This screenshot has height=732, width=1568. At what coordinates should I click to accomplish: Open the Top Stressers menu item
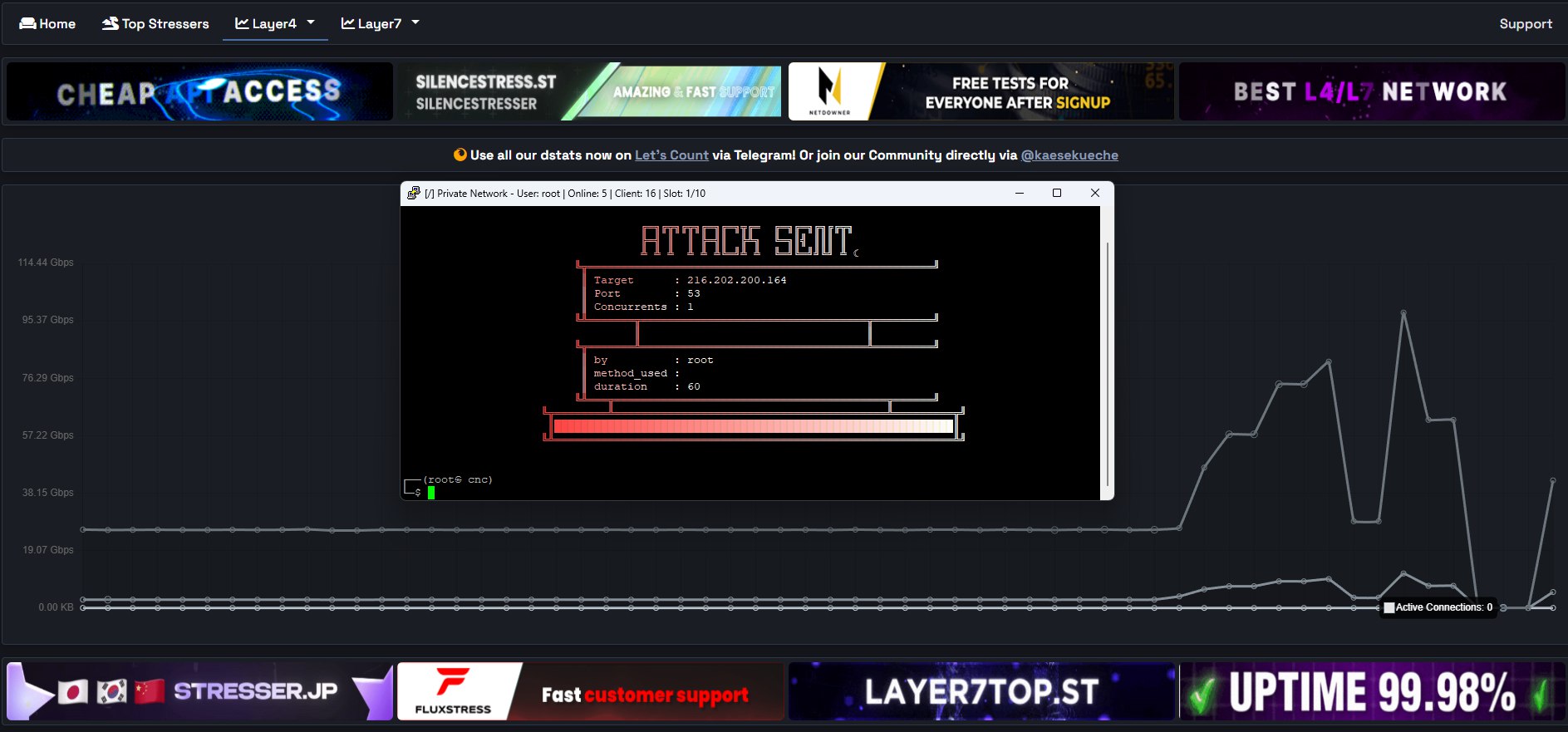click(165, 23)
